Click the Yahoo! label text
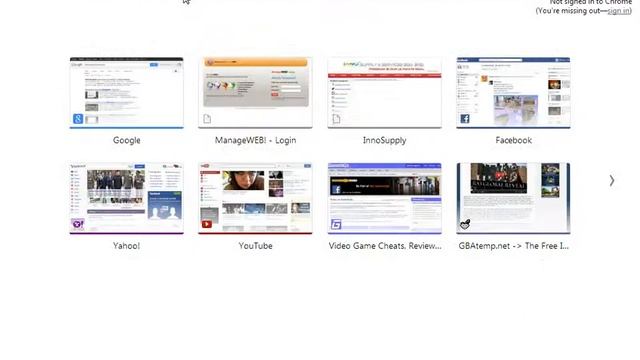 pos(127,246)
